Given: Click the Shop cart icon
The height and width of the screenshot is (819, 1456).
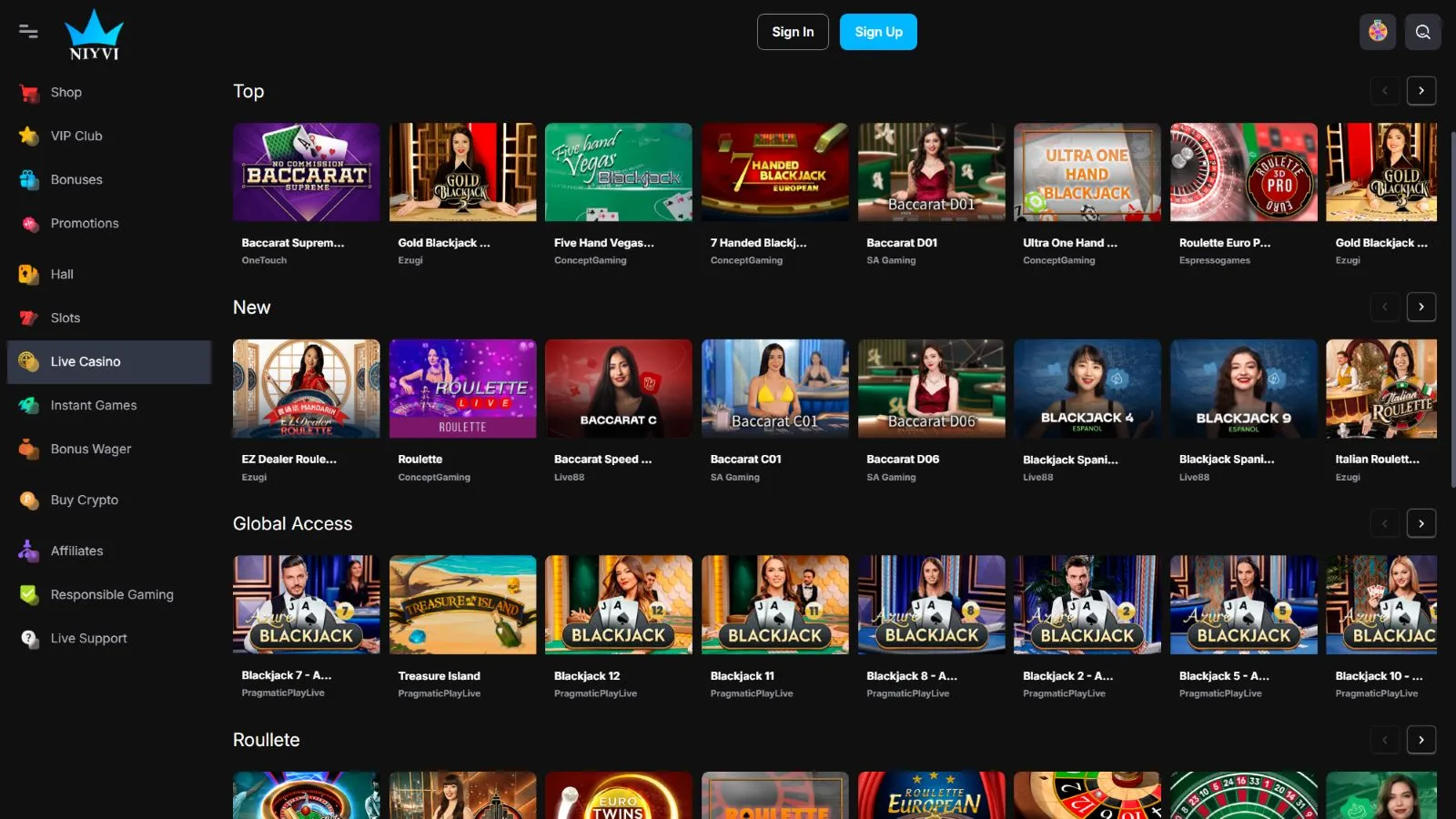Looking at the screenshot, I should point(29,93).
